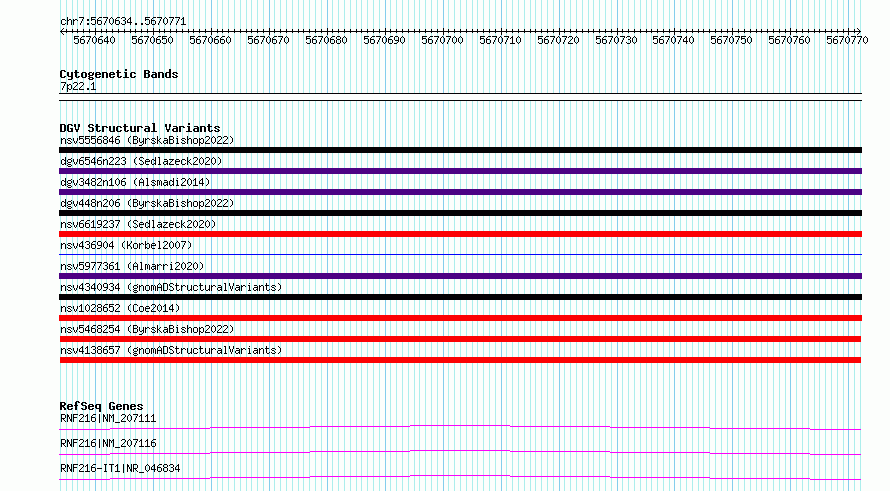This screenshot has height=491, width=890.
Task: Select the red bar of nsv4138657
Action: tap(460, 360)
